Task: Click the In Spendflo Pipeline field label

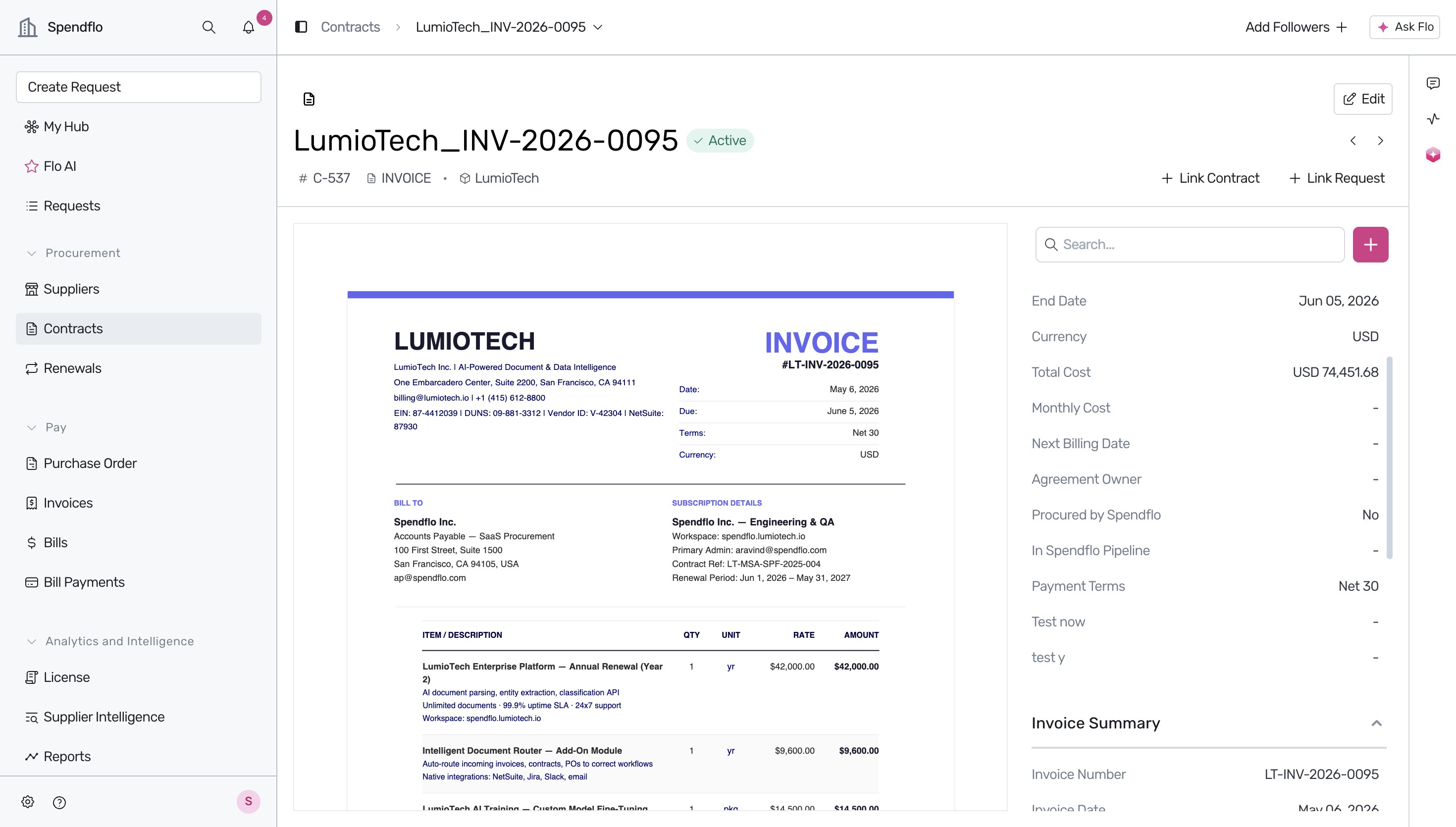Action: click(1091, 551)
